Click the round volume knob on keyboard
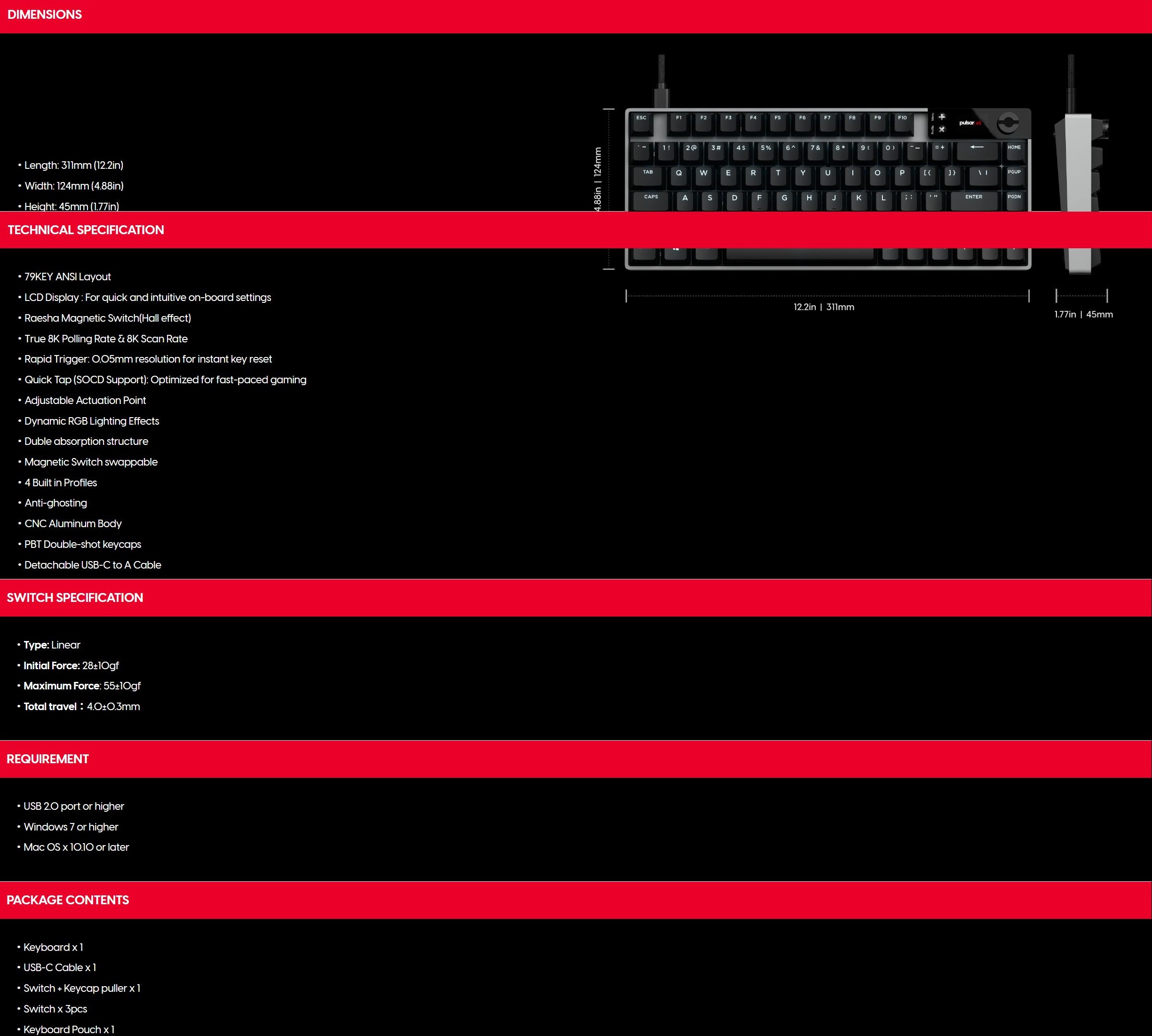 point(1008,122)
